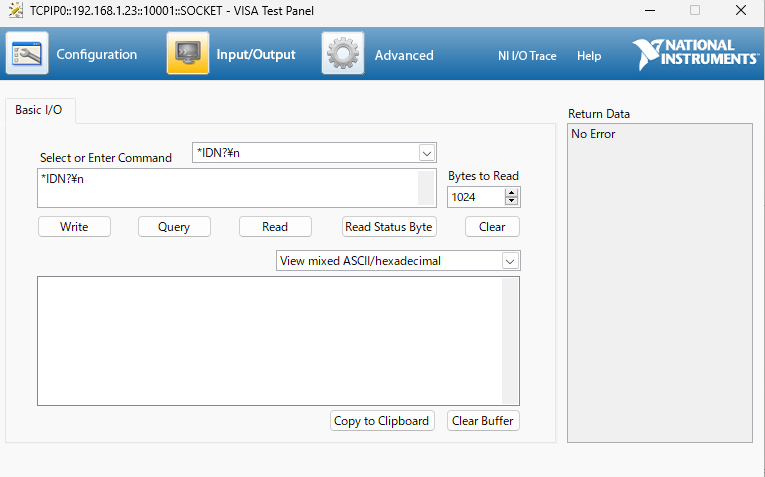The width and height of the screenshot is (765, 477).
Task: Click the Query button
Action: click(x=174, y=227)
